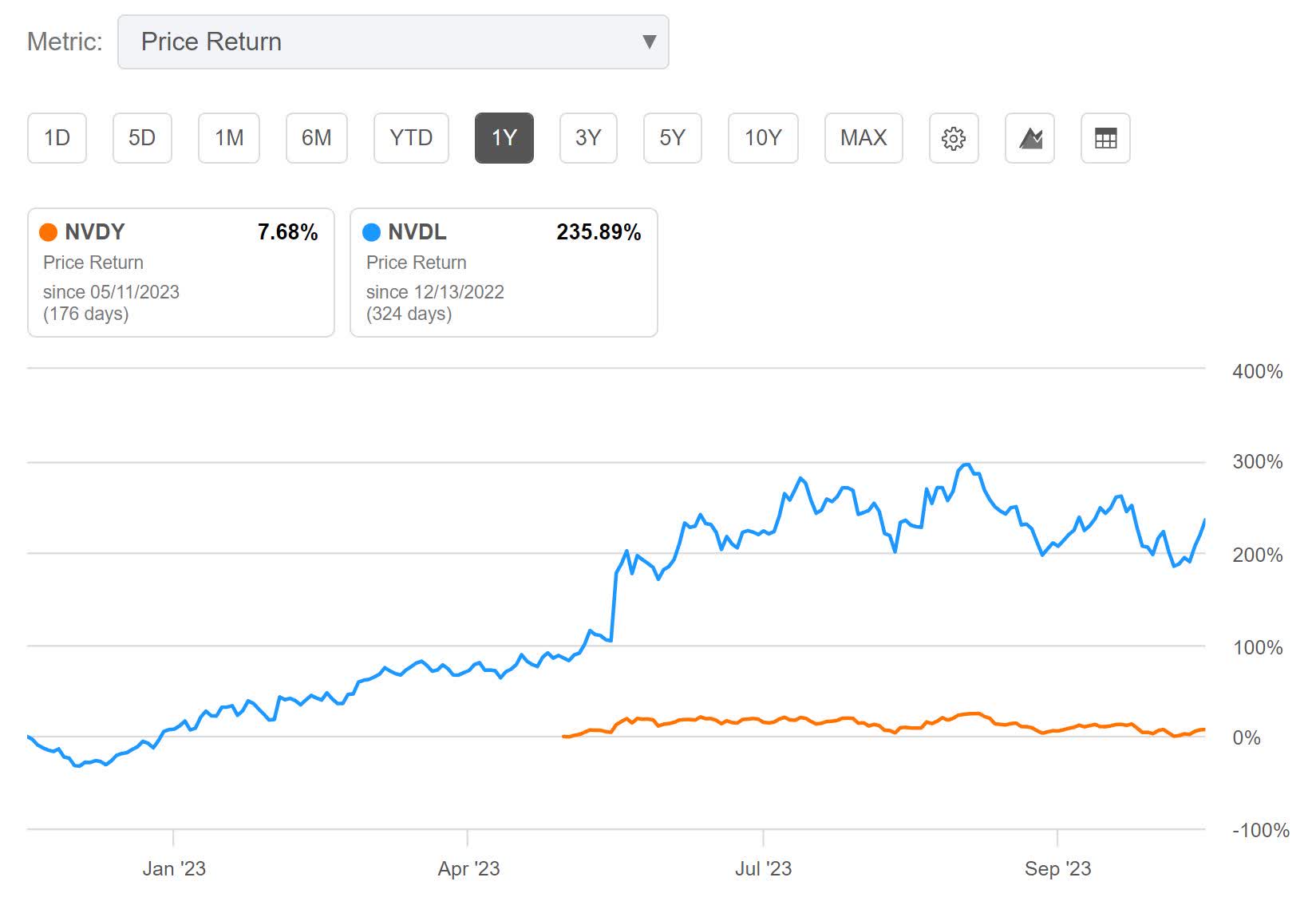Viewport: 1316px width, 909px height.
Task: Click the 1D range button
Action: tap(56, 137)
